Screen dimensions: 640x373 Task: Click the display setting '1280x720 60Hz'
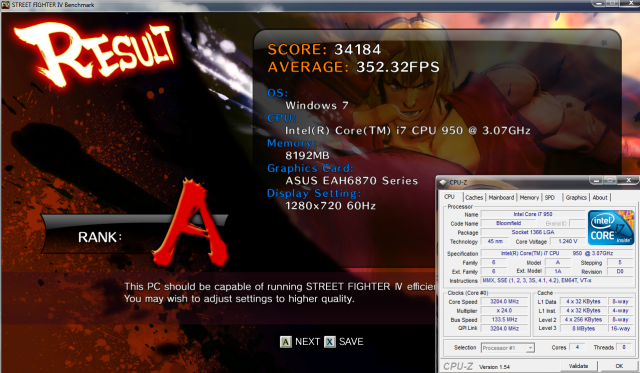point(330,206)
